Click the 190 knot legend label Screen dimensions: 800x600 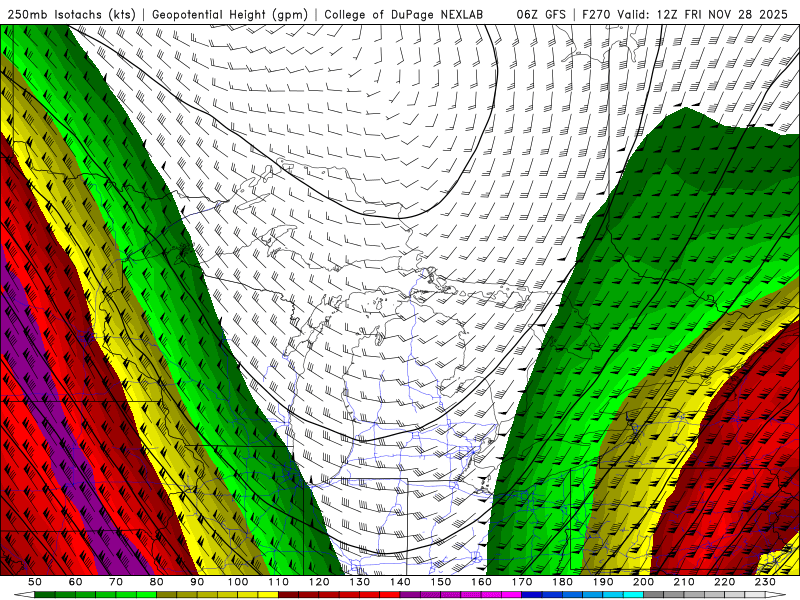[x=603, y=582]
